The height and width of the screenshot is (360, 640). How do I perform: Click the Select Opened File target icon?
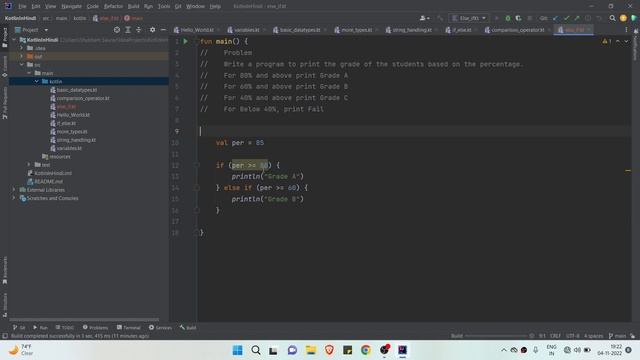117,30
